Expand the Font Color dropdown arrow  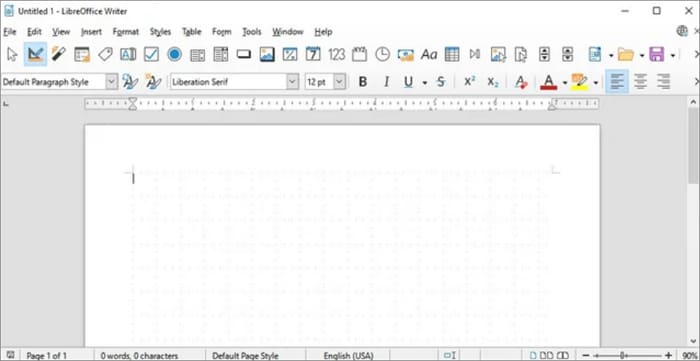pos(565,83)
